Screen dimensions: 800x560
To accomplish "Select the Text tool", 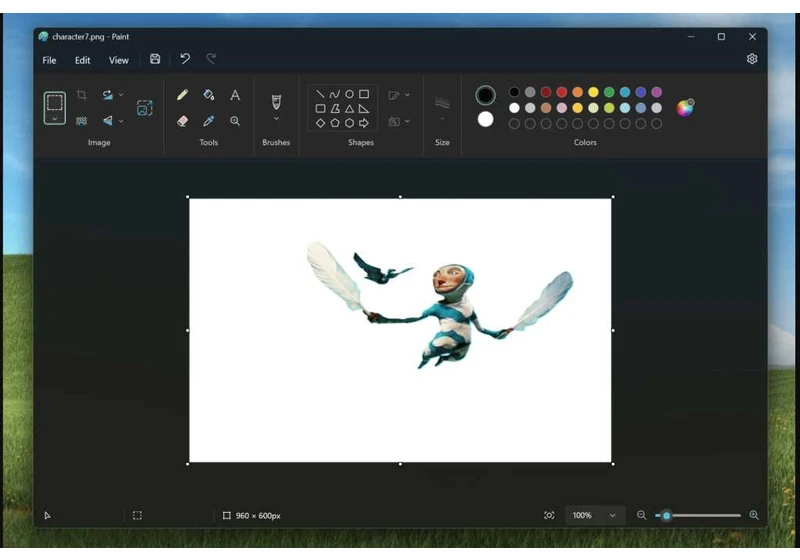I will (235, 94).
